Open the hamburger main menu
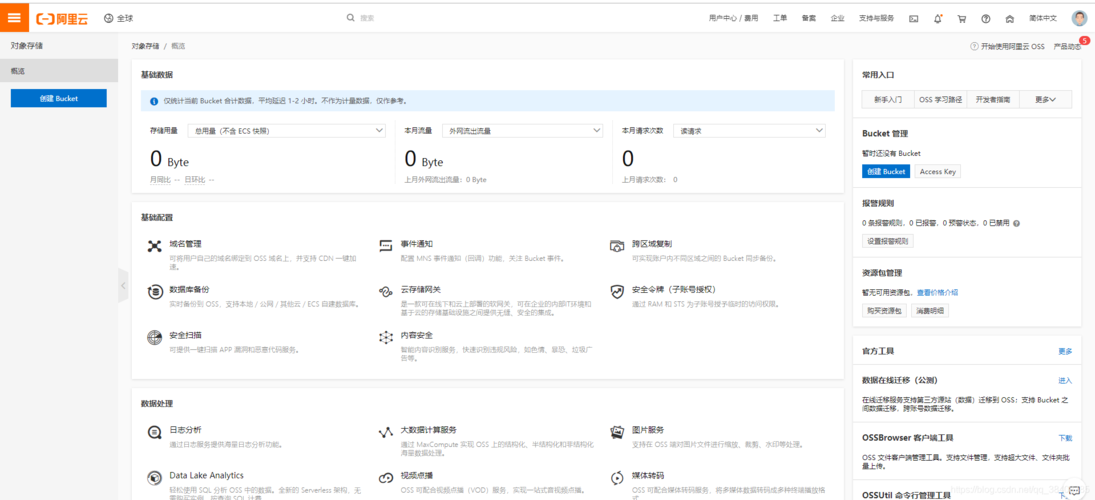This screenshot has width=1095, height=500. pos(14,18)
